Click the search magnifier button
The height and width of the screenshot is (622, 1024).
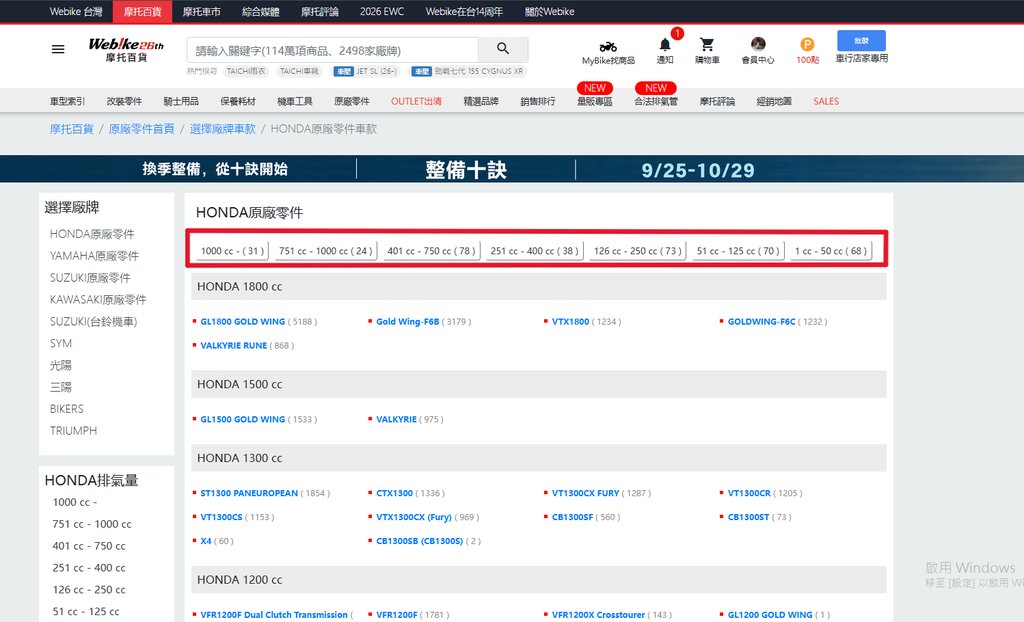pos(502,48)
